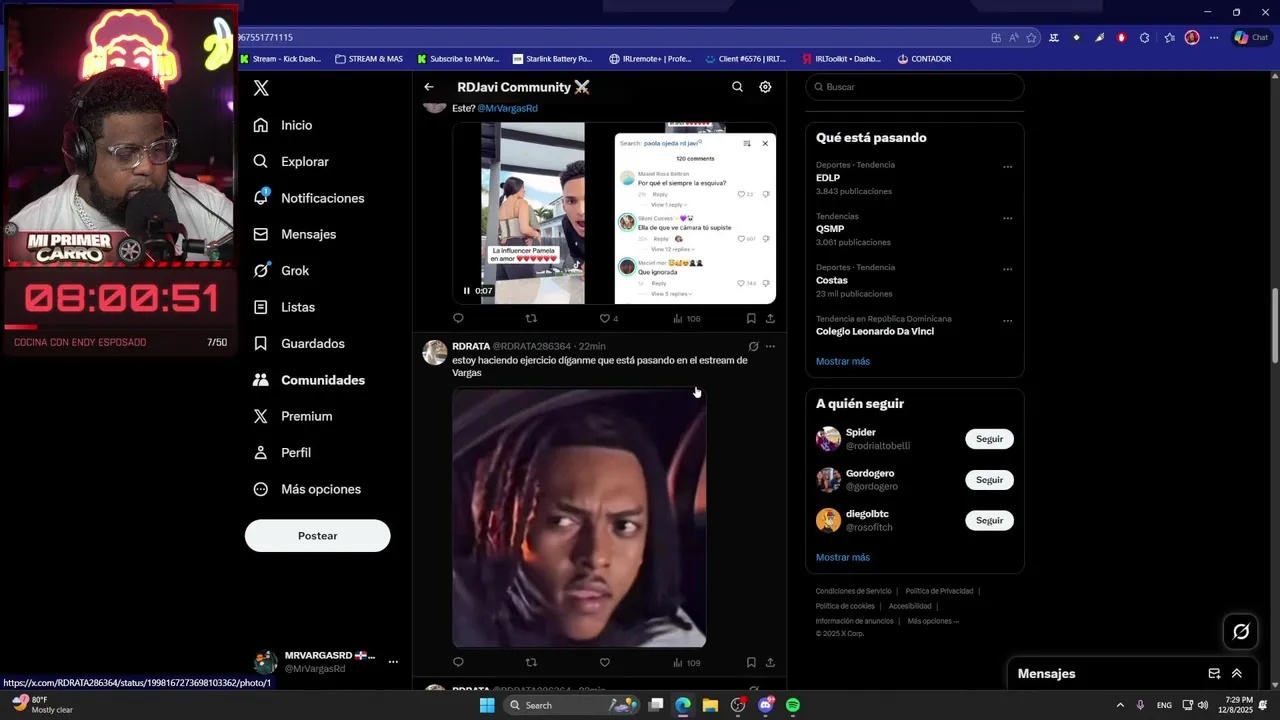
Task: View analytics of post with 109 views
Action: point(686,662)
